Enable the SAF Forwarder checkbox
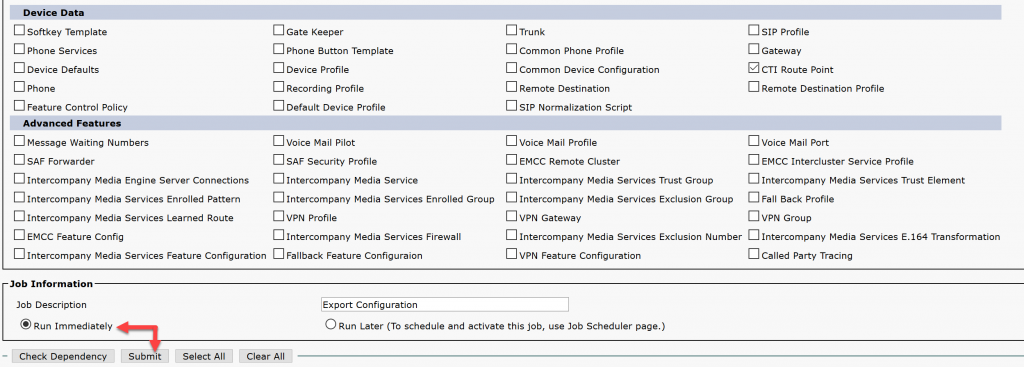1024x367 pixels. (x=20, y=159)
